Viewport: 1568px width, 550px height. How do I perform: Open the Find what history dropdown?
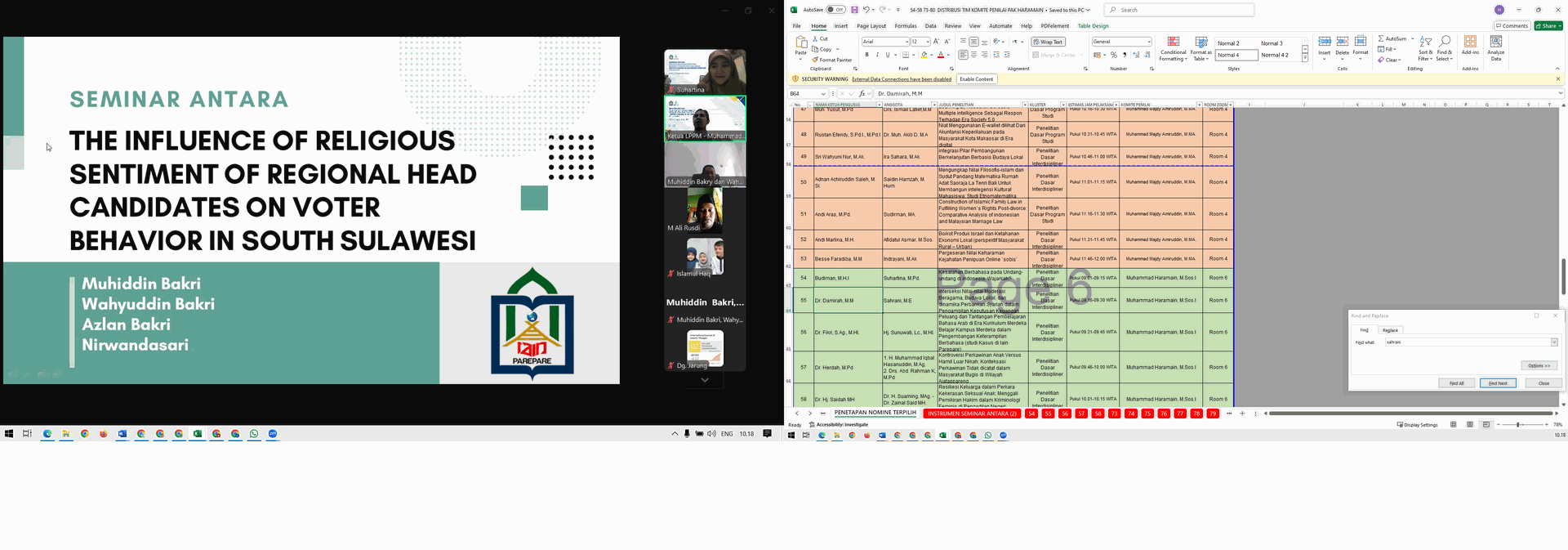(1554, 342)
